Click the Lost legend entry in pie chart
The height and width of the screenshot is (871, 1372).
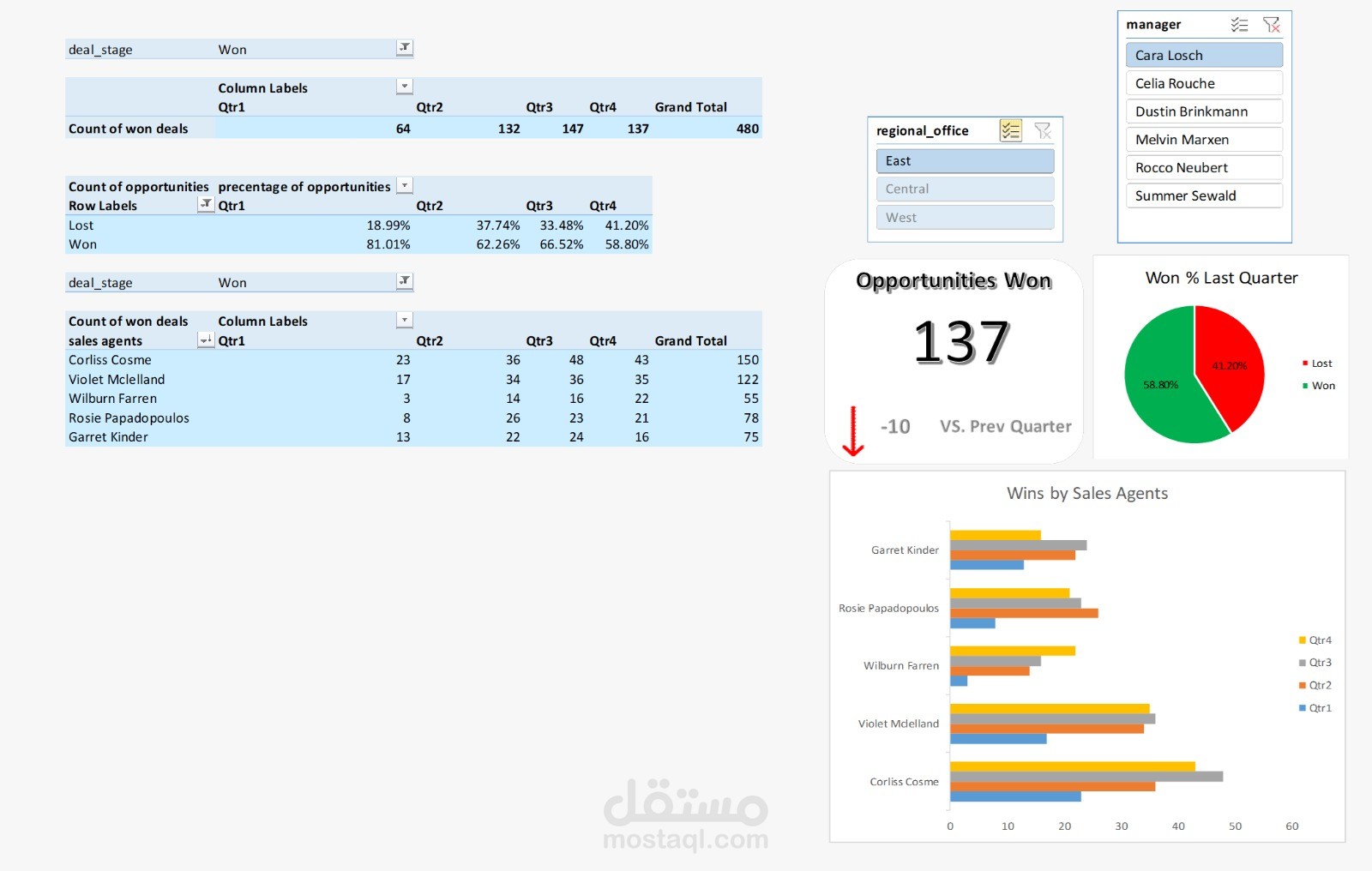pos(1317,363)
